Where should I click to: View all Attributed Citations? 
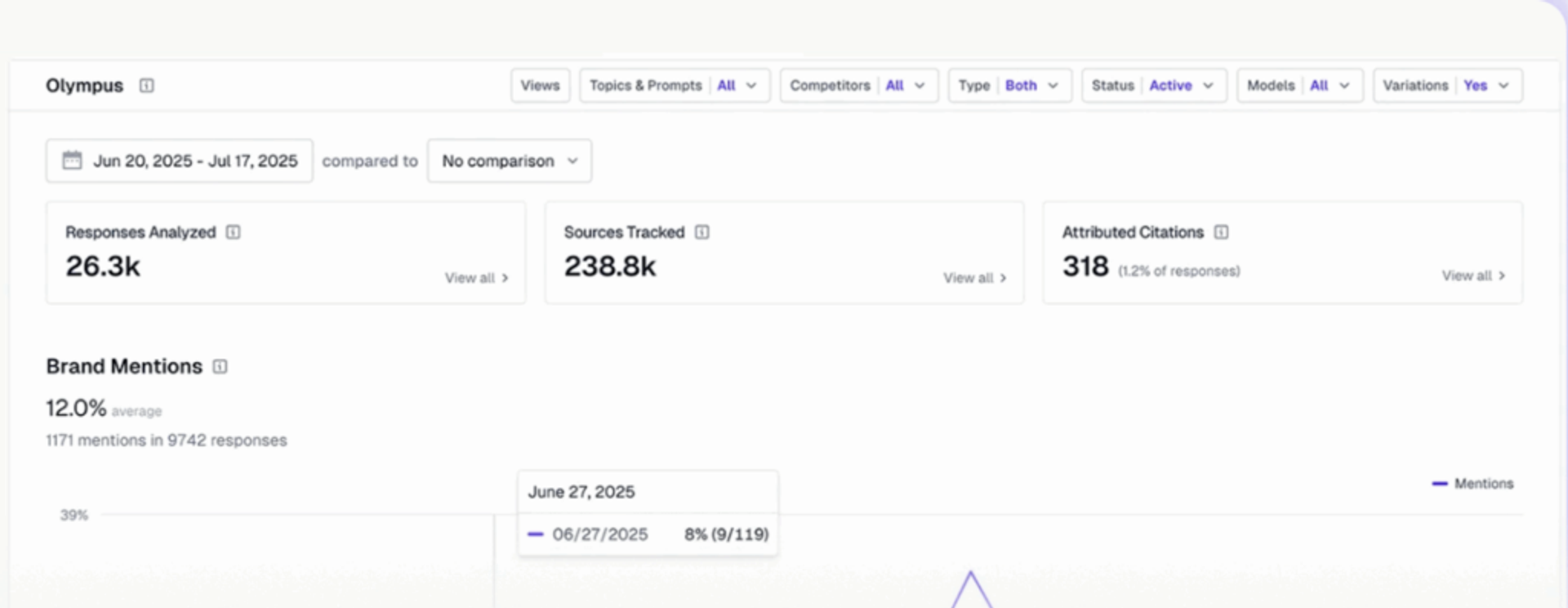tap(1473, 276)
